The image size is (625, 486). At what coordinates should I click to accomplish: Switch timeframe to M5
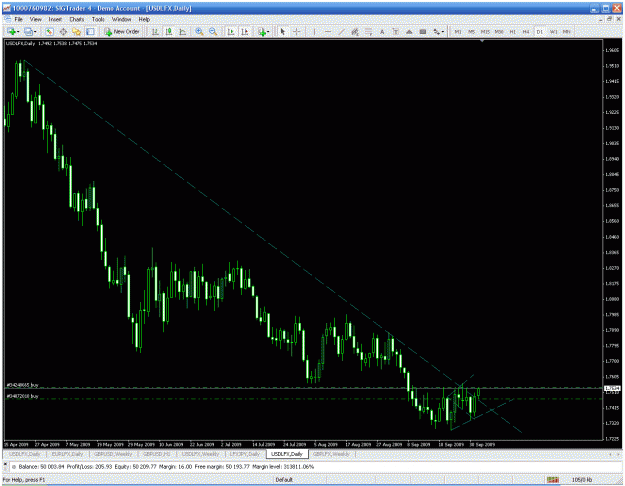pyautogui.click(x=472, y=31)
